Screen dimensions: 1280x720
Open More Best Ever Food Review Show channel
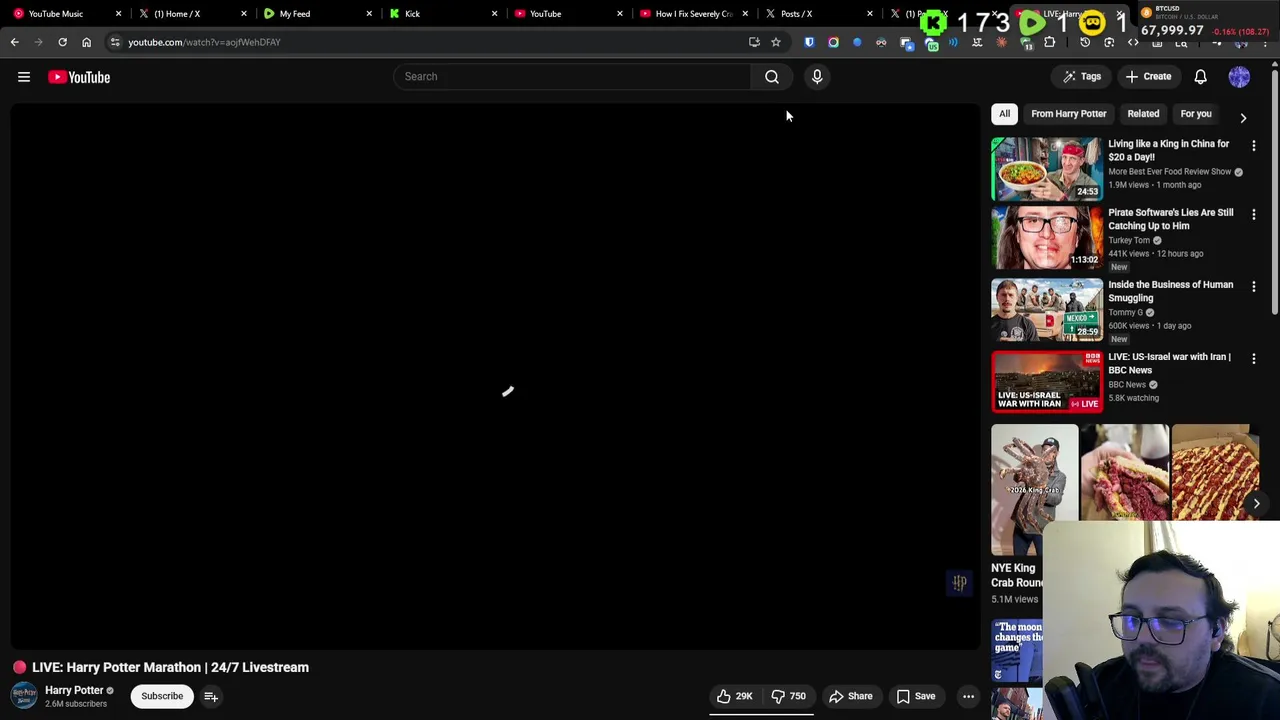pos(1169,172)
